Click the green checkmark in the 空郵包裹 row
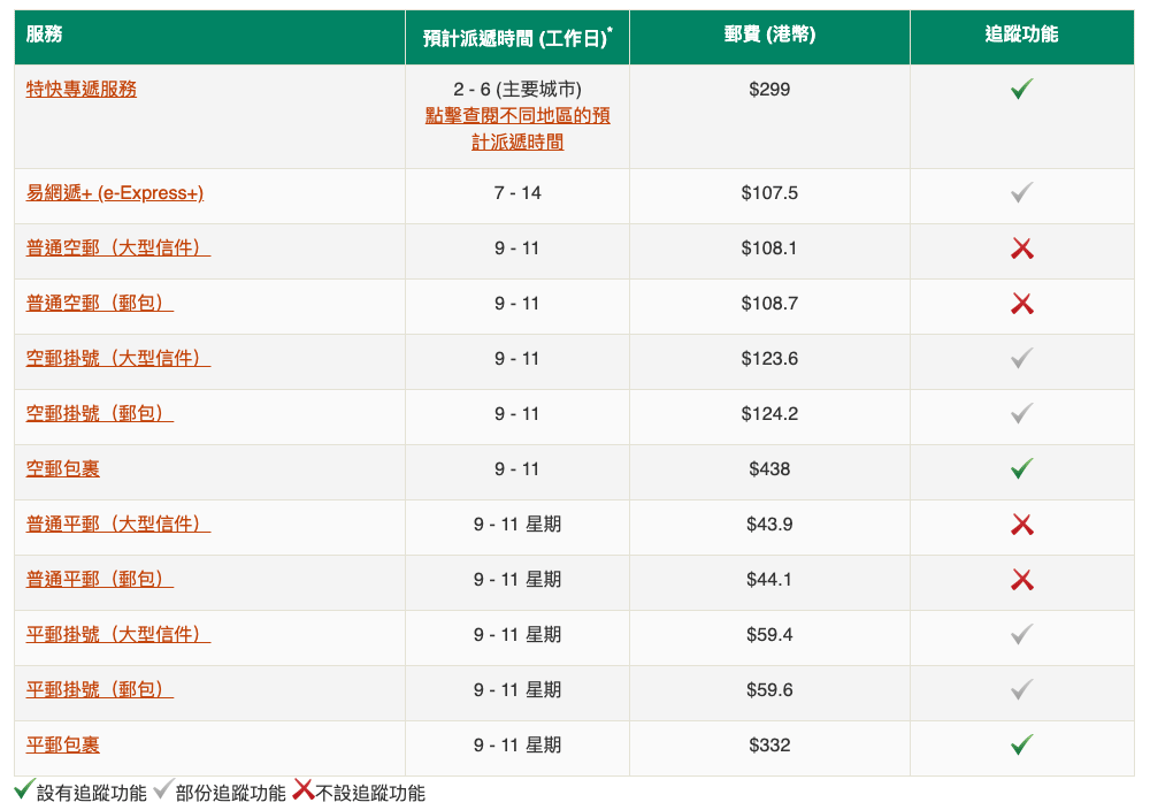Viewport: 1150px width, 810px height. (1021, 469)
